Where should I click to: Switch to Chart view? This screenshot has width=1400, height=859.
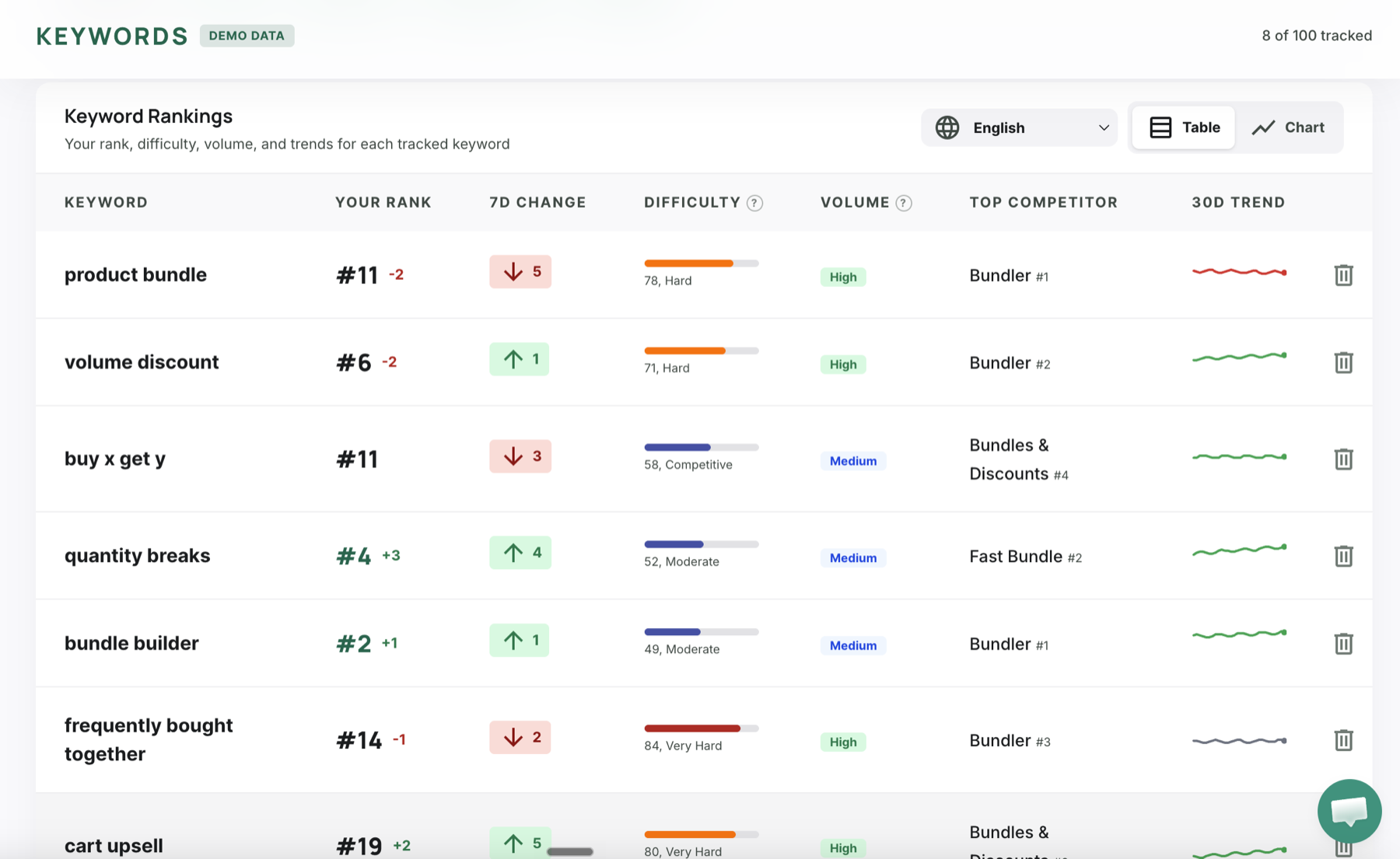point(1288,127)
